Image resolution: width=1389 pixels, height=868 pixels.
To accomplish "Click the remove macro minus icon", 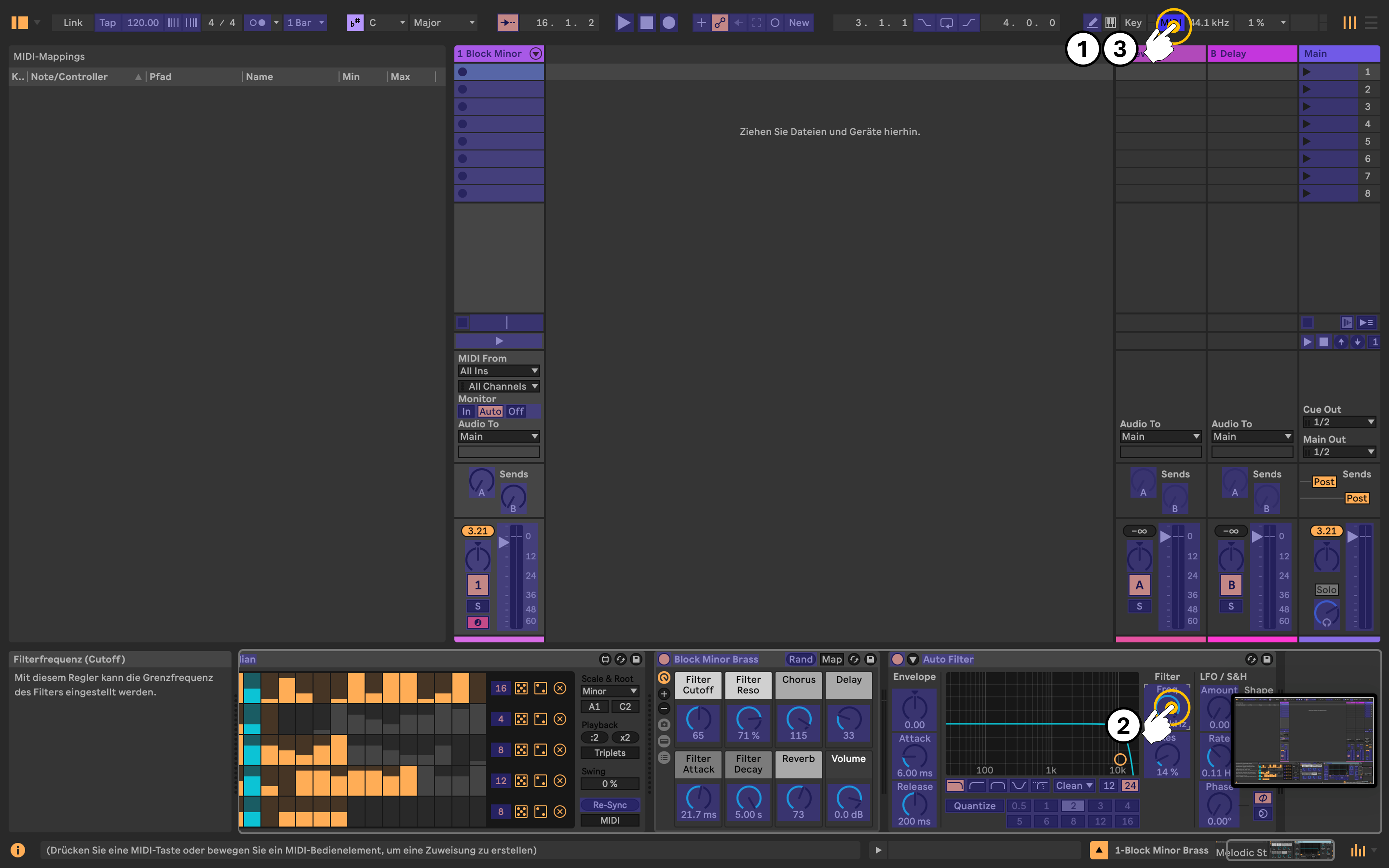I will point(664,708).
